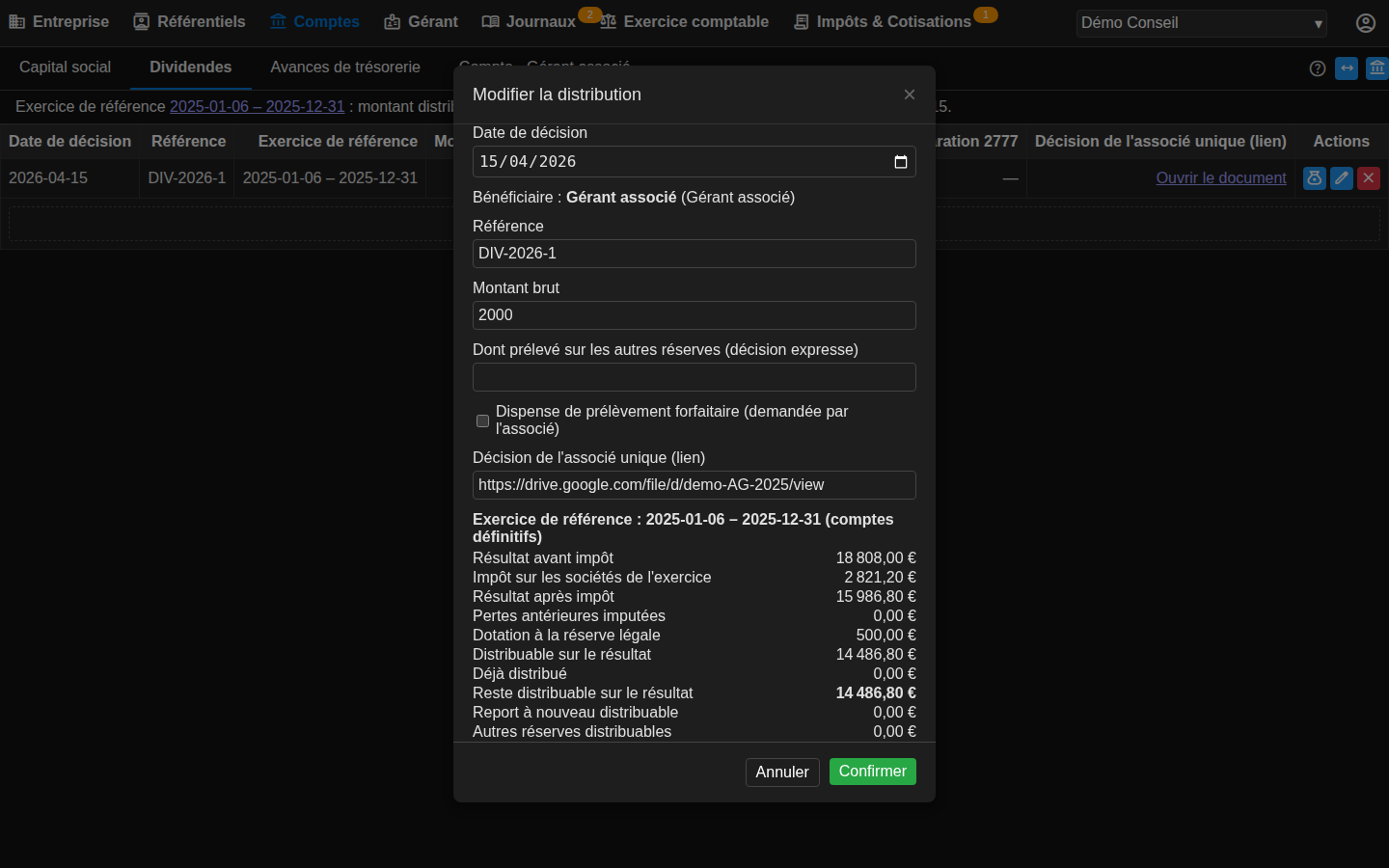
Task: Select the Dividendes tab
Action: pos(191,68)
